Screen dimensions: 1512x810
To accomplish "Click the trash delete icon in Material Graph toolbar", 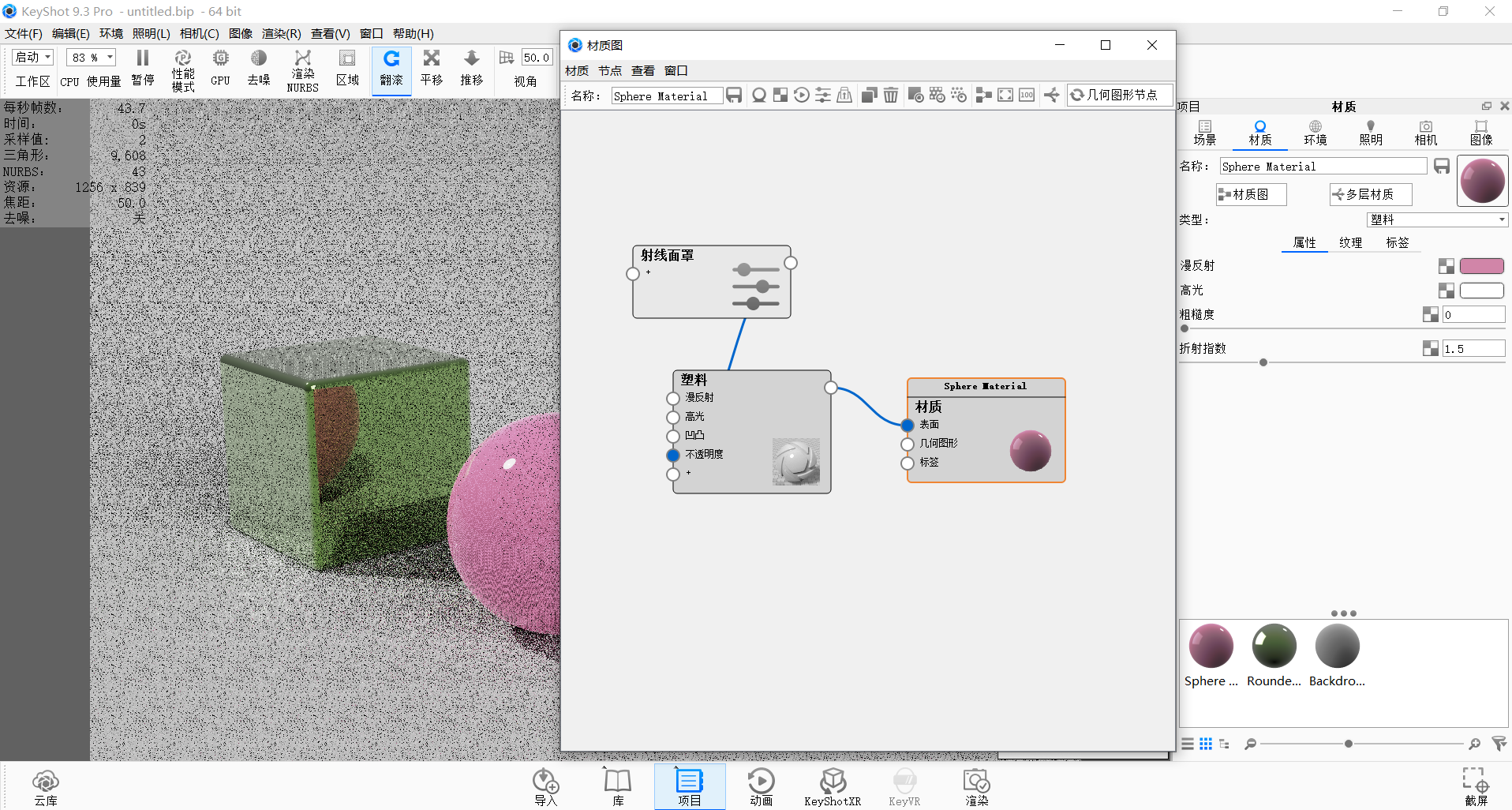I will coord(891,96).
